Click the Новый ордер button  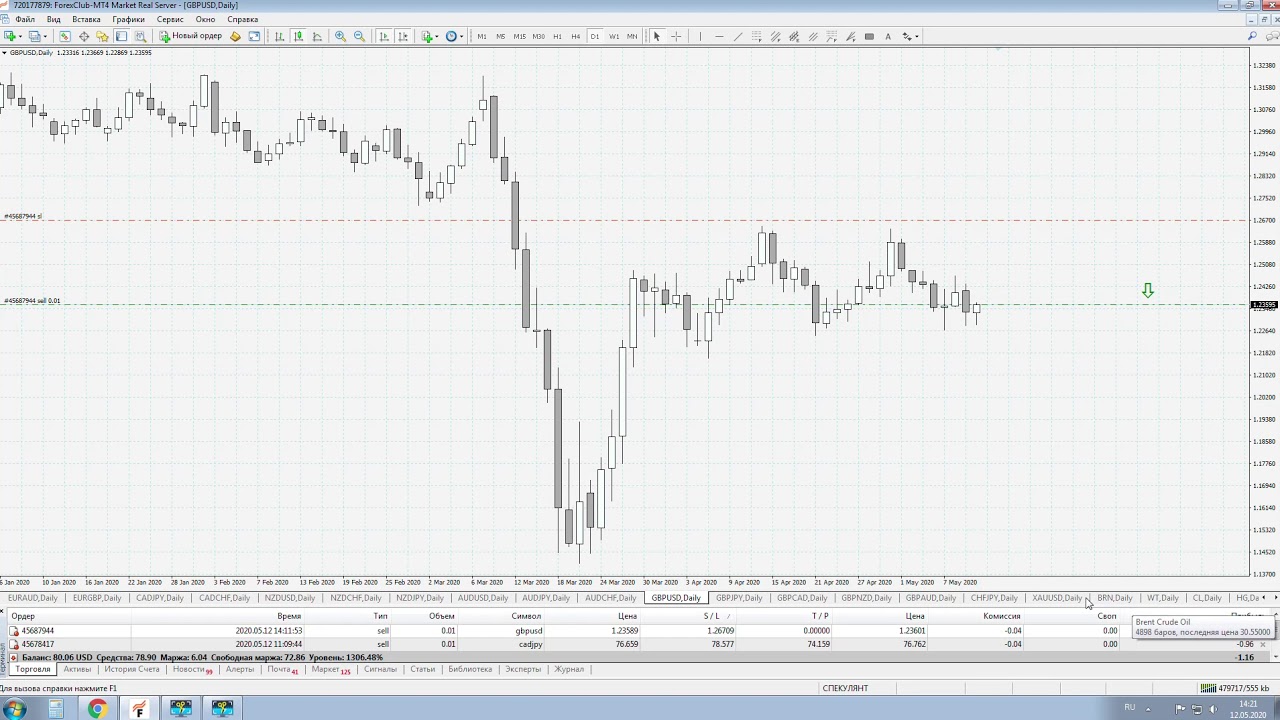pyautogui.click(x=191, y=36)
